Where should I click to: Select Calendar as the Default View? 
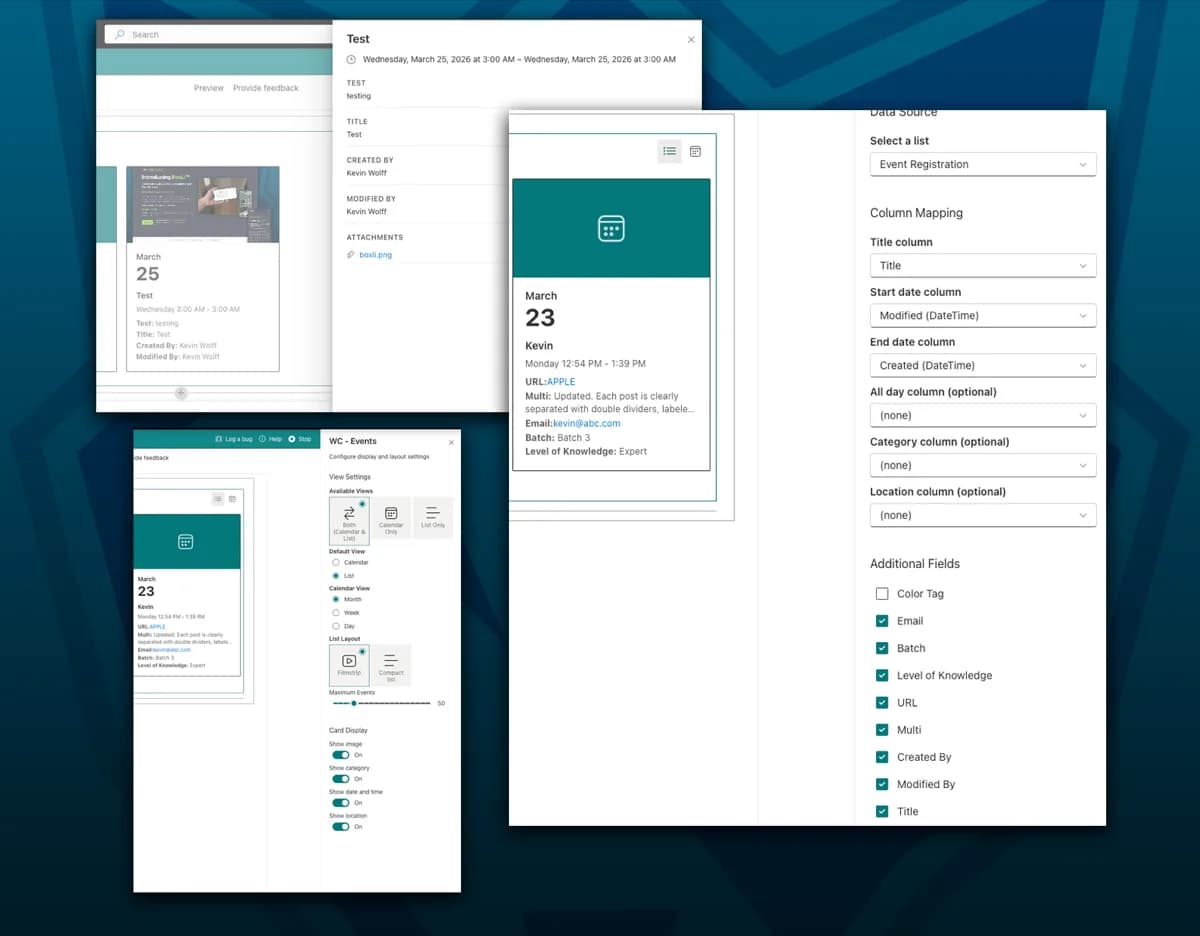coord(335,563)
